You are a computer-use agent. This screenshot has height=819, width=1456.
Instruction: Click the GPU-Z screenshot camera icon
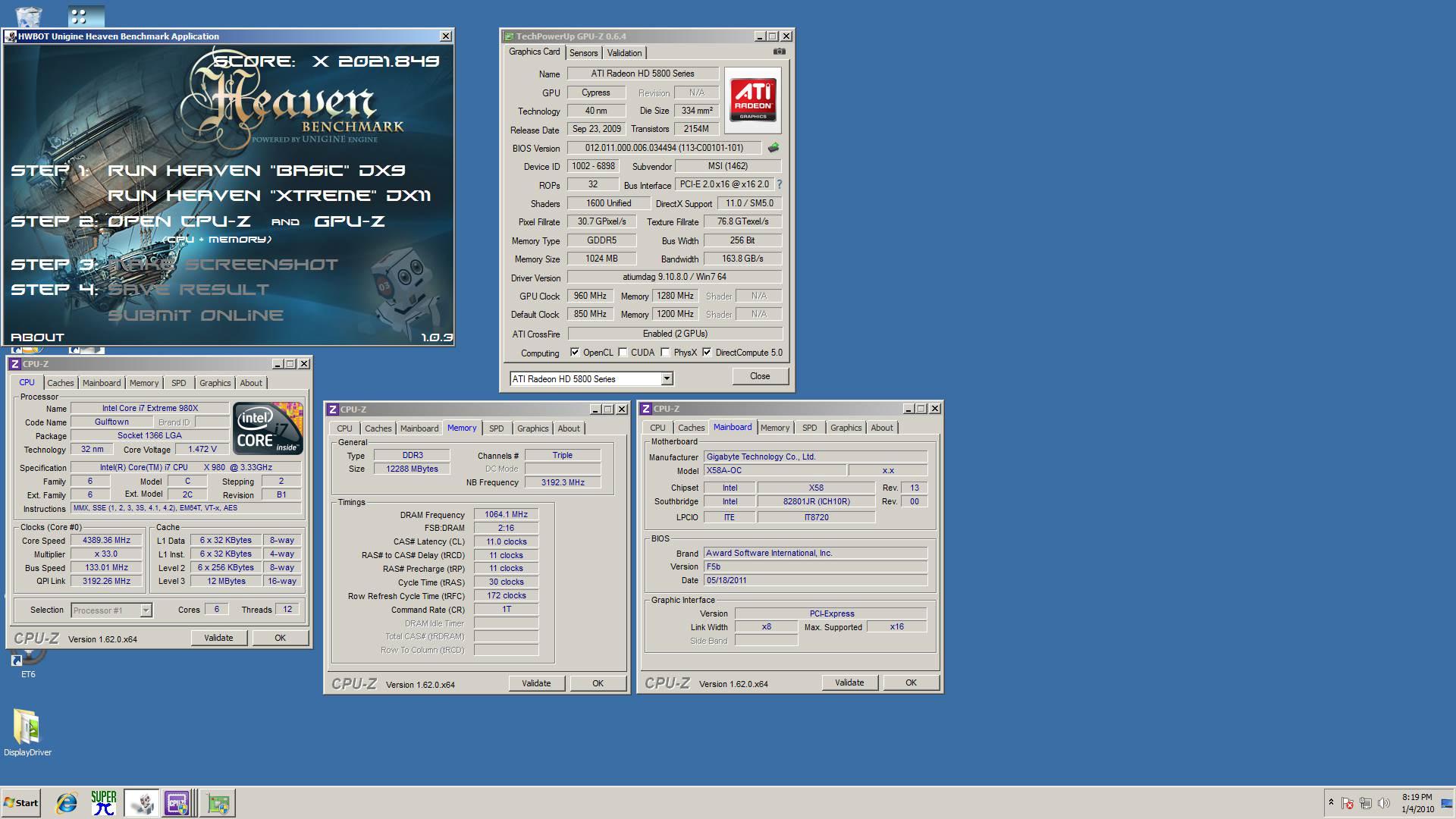779,52
